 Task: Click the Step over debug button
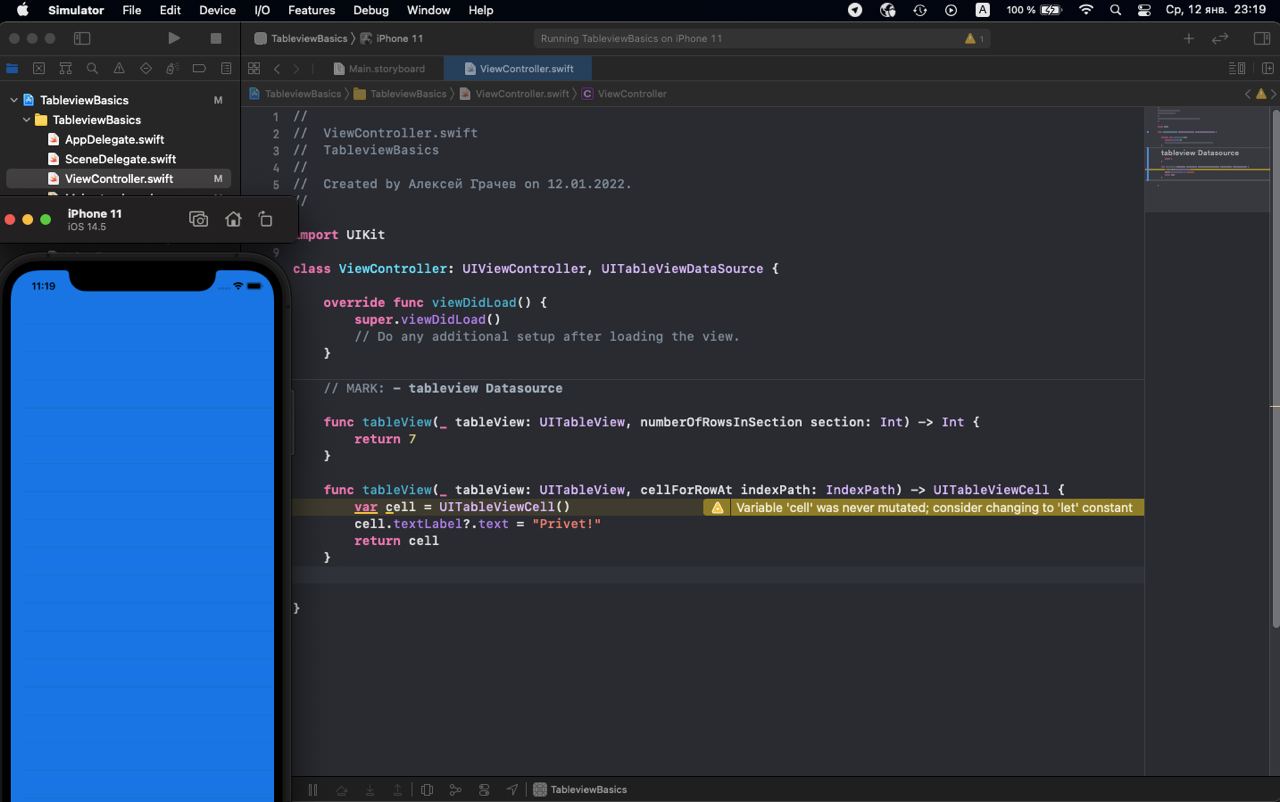341,789
